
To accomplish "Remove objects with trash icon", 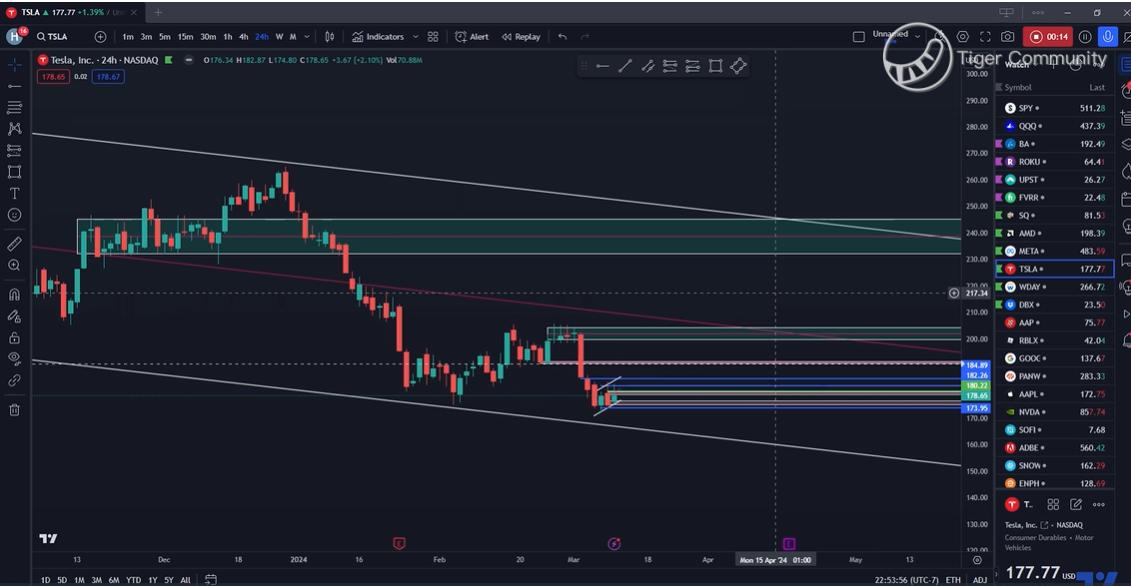I will [x=14, y=410].
